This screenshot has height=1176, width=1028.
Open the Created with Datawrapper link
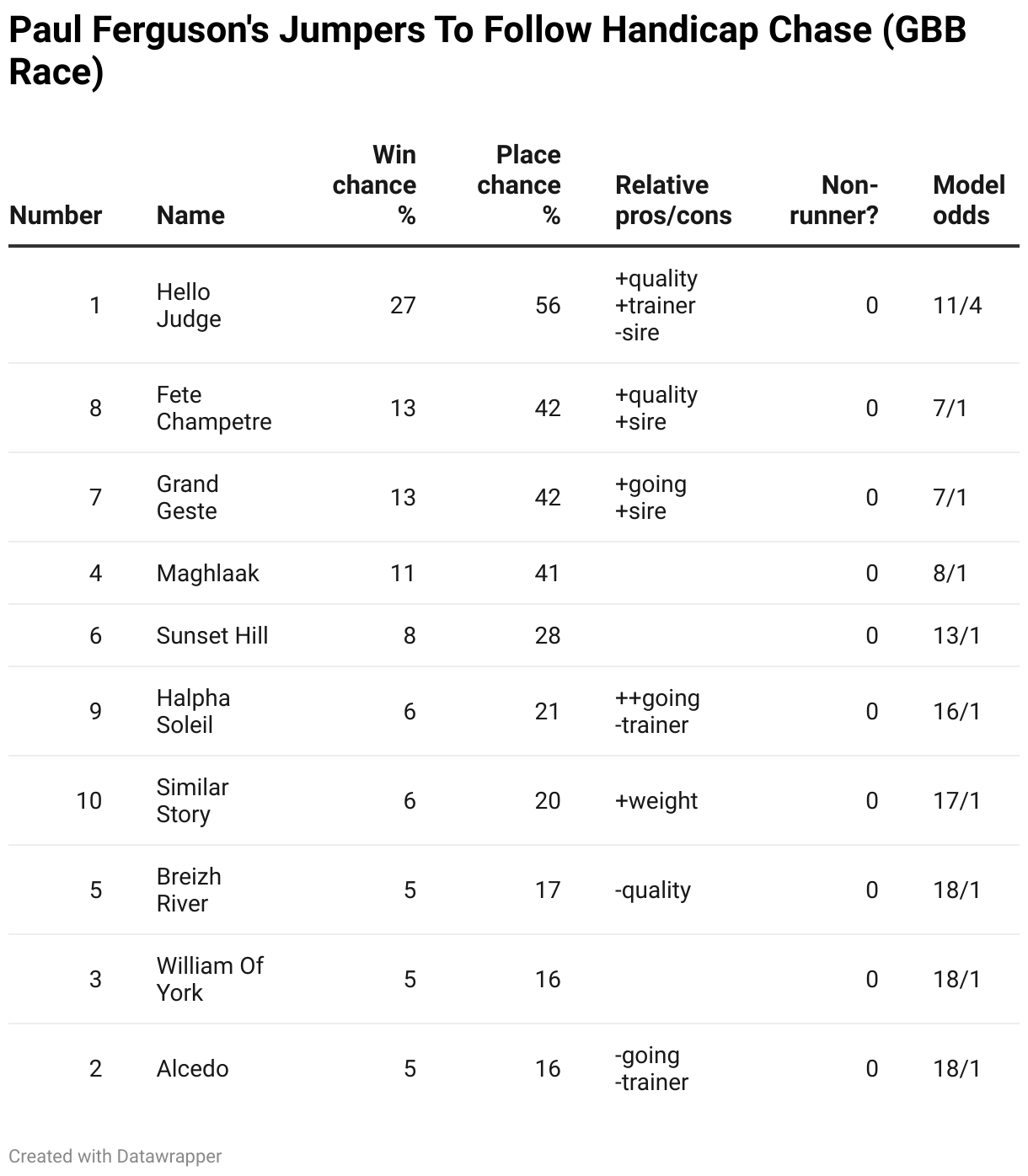115,1157
